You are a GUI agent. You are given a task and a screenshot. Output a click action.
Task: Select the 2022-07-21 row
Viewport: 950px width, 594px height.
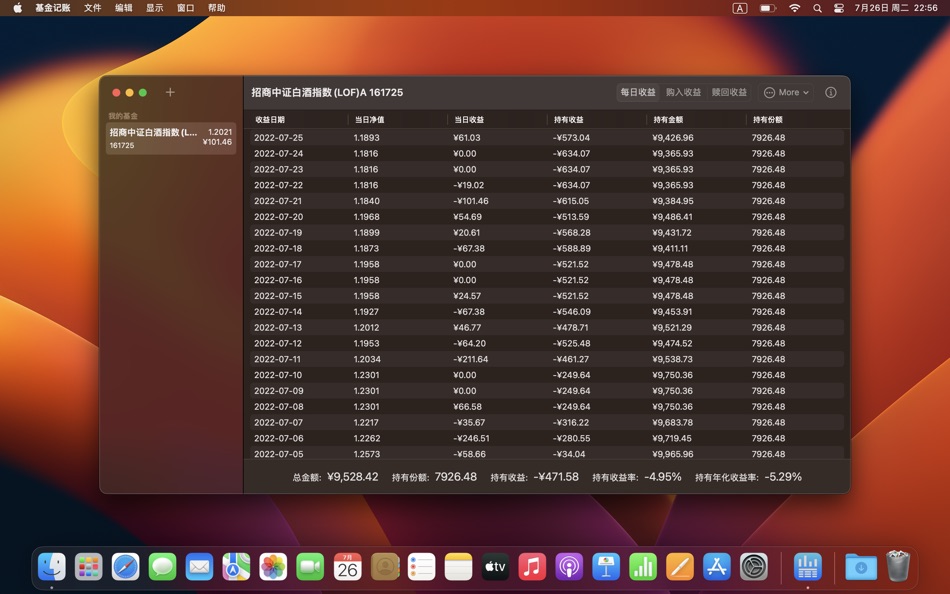(x=546, y=201)
